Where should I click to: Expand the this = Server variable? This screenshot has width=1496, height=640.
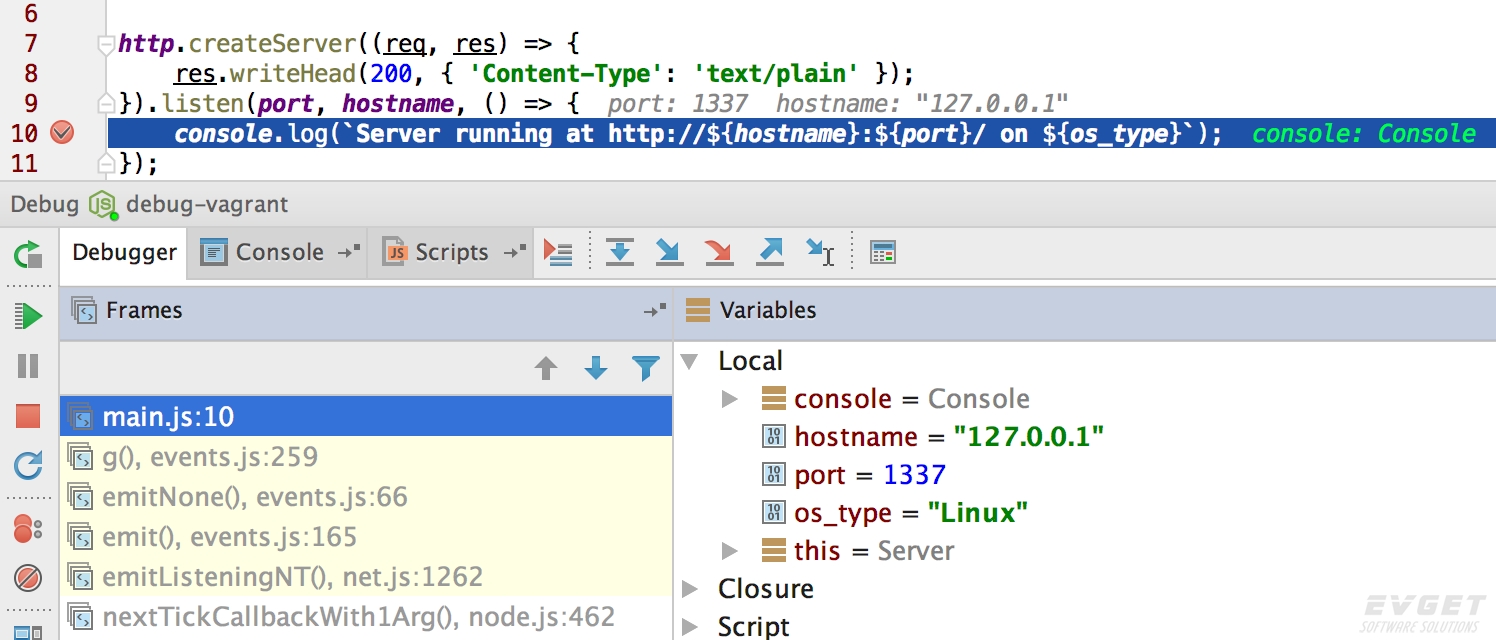[730, 551]
